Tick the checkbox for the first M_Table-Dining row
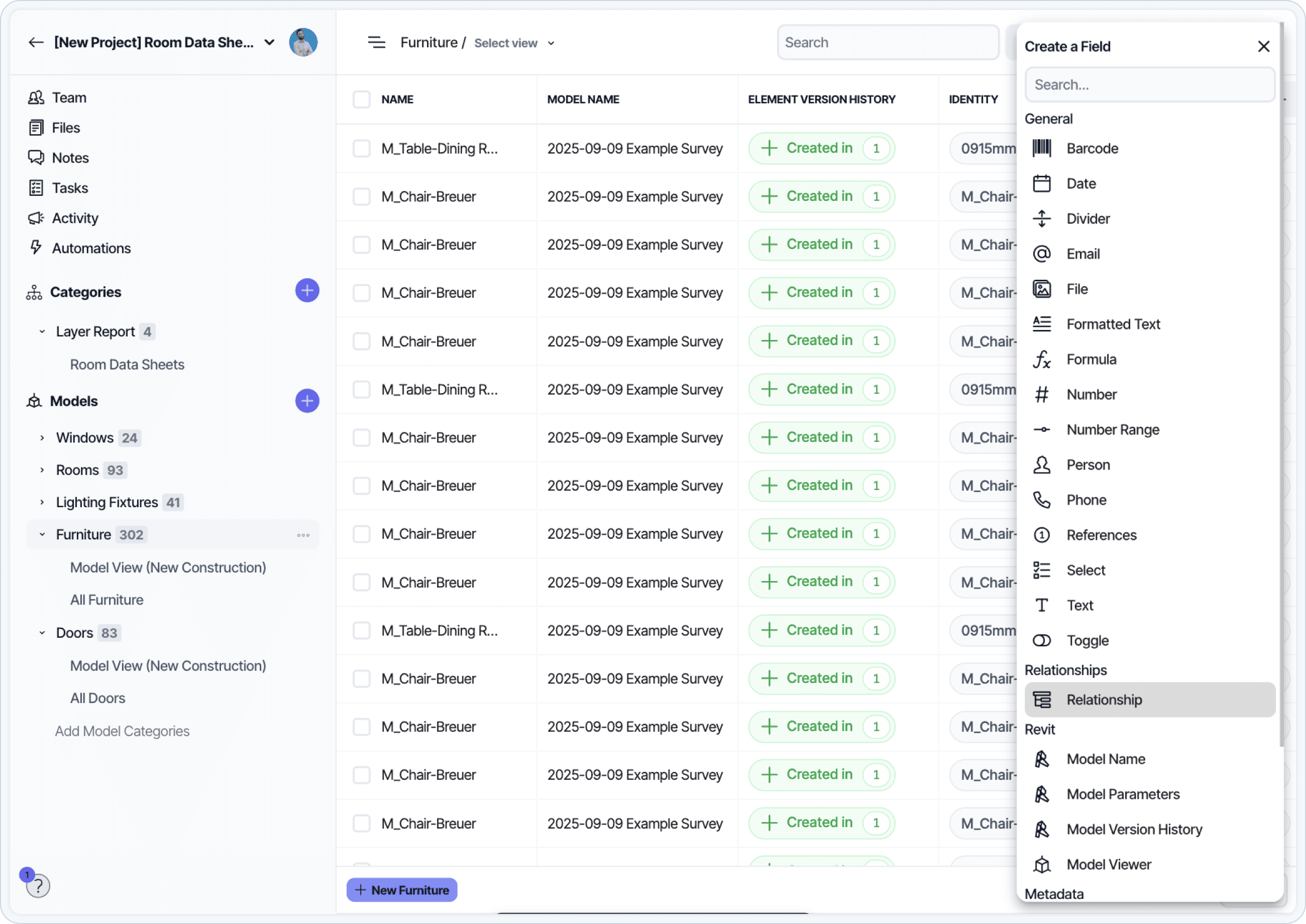Image resolution: width=1306 pixels, height=924 pixels. (x=361, y=149)
